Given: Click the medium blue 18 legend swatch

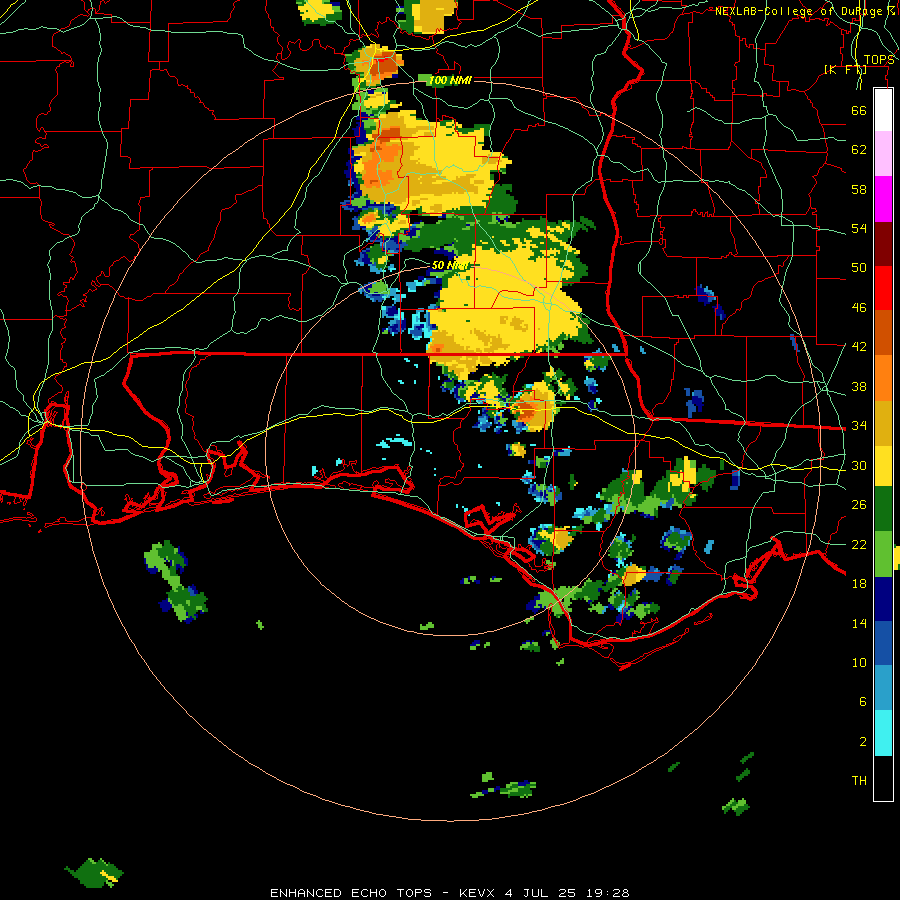Looking at the screenshot, I should tap(883, 644).
